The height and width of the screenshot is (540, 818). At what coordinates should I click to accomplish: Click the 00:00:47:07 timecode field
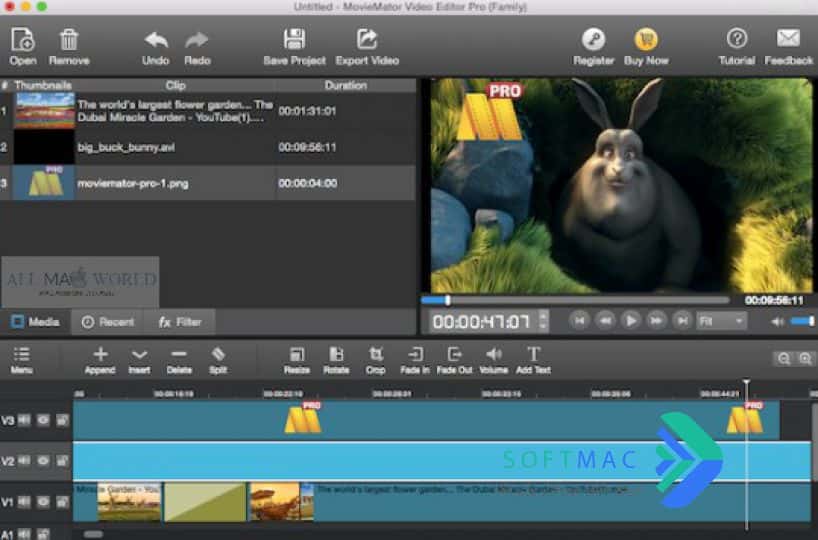pyautogui.click(x=481, y=321)
